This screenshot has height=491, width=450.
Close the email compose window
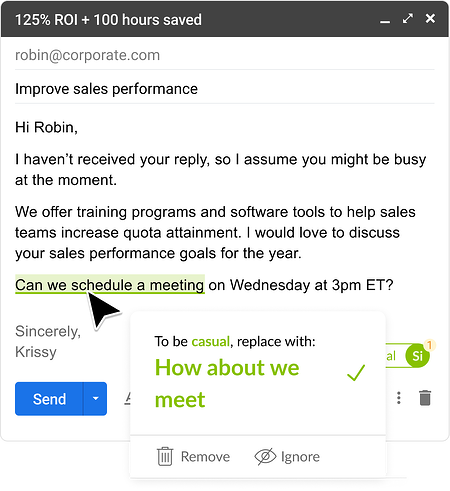pos(430,18)
